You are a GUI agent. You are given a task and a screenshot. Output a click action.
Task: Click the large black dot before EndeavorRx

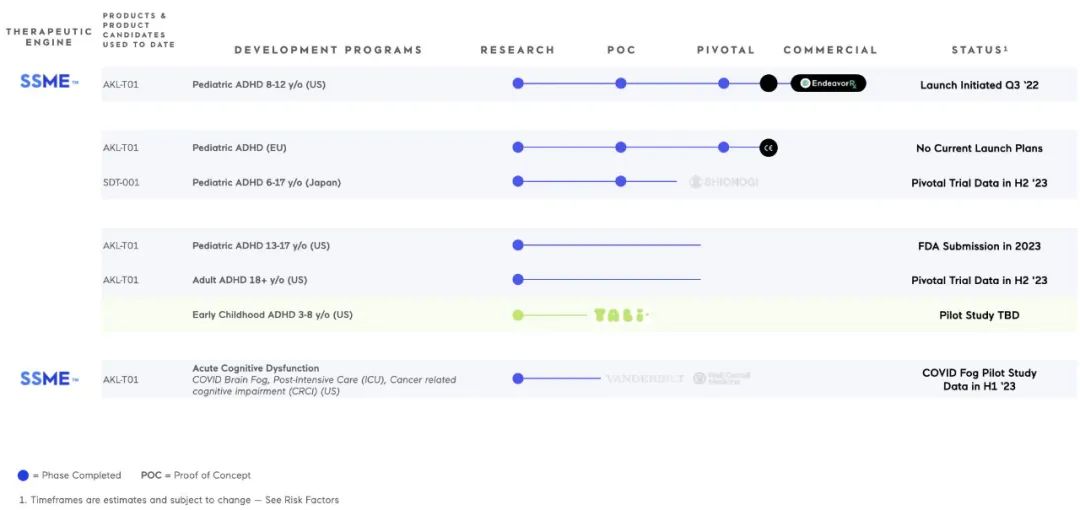point(768,84)
